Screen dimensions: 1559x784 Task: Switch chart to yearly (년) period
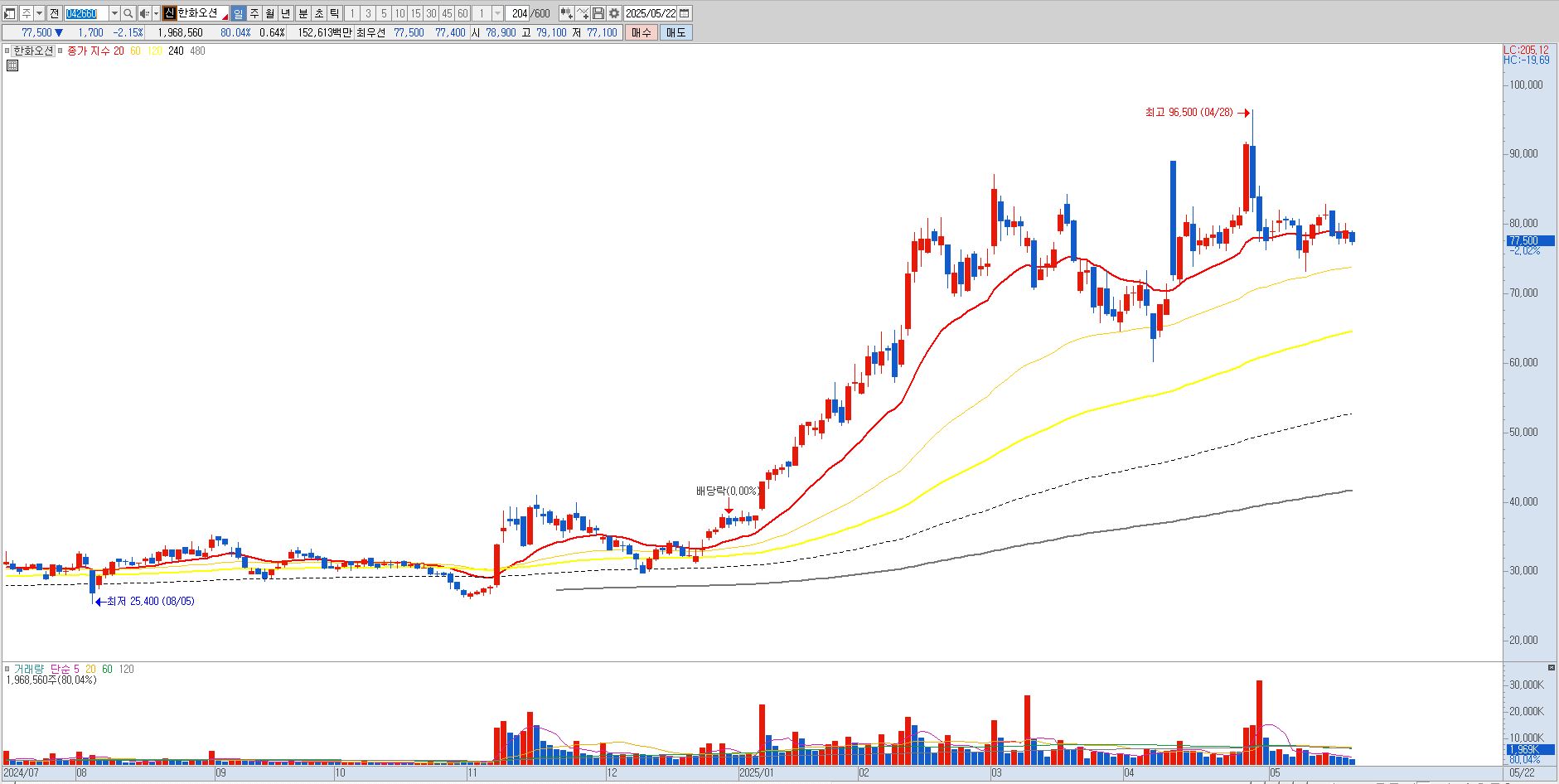286,13
